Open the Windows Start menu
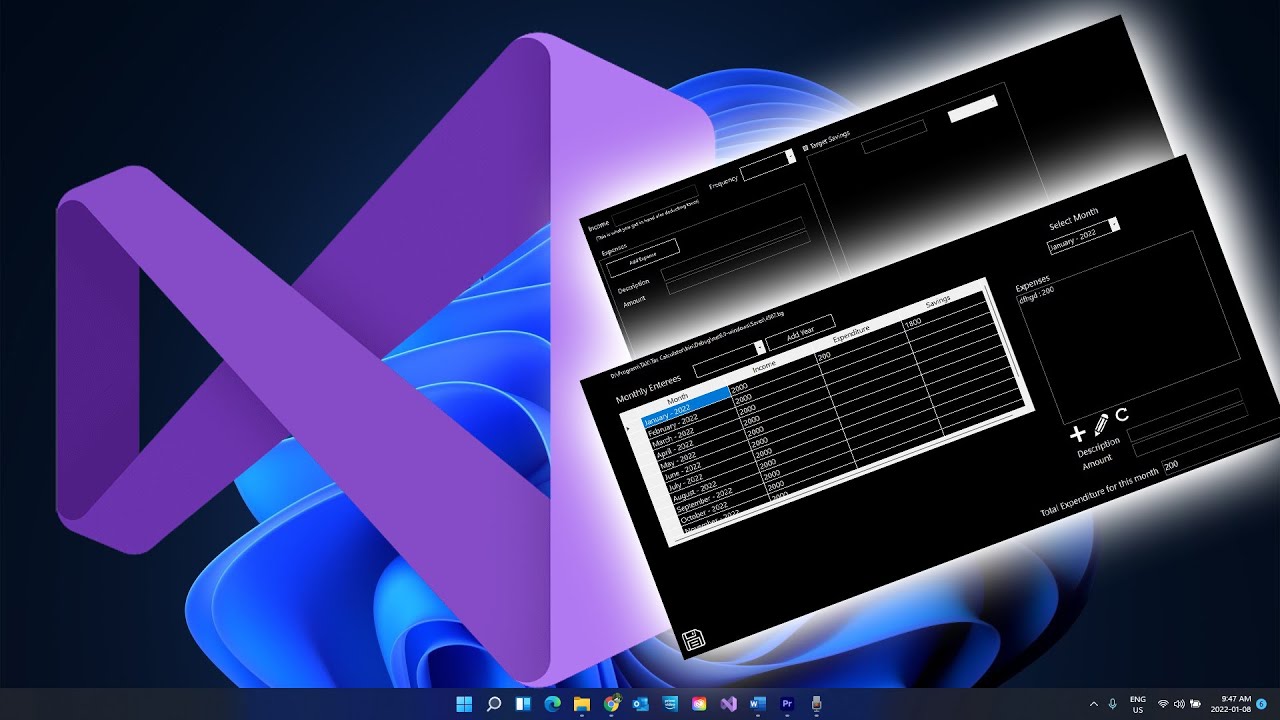The height and width of the screenshot is (720, 1280). coord(464,704)
